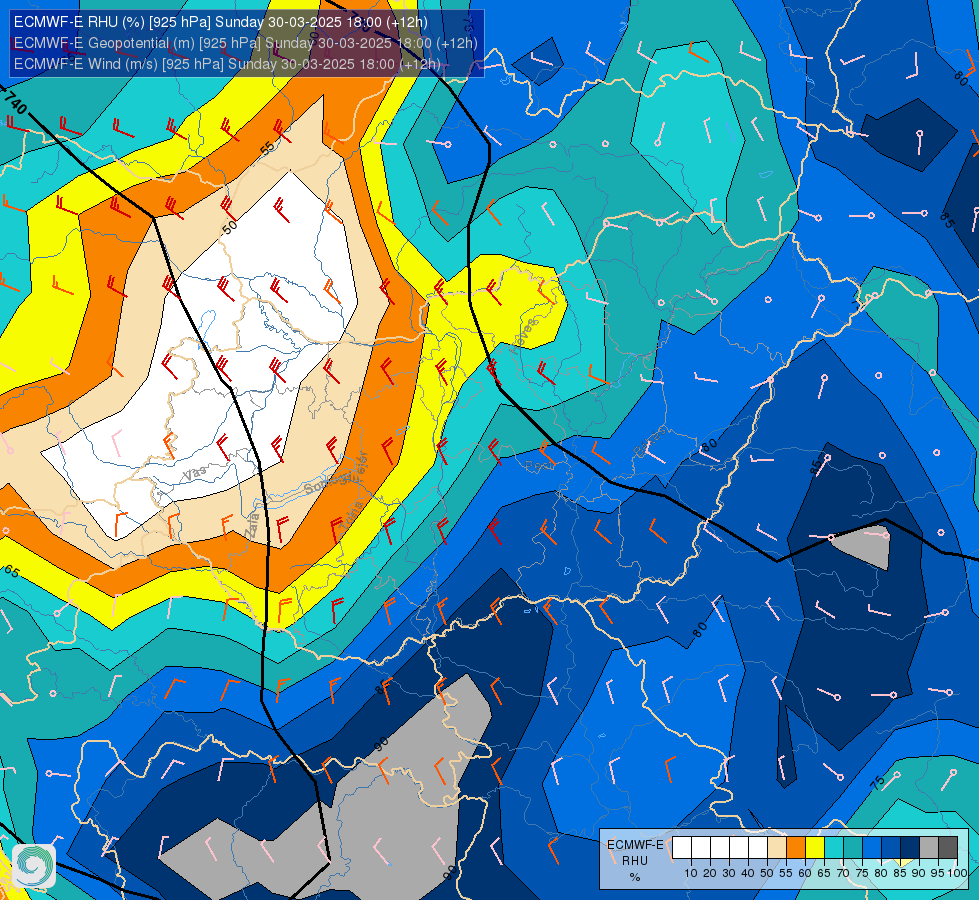
Task: Select the white legend swatch between 40 and 50
Action: (757, 848)
